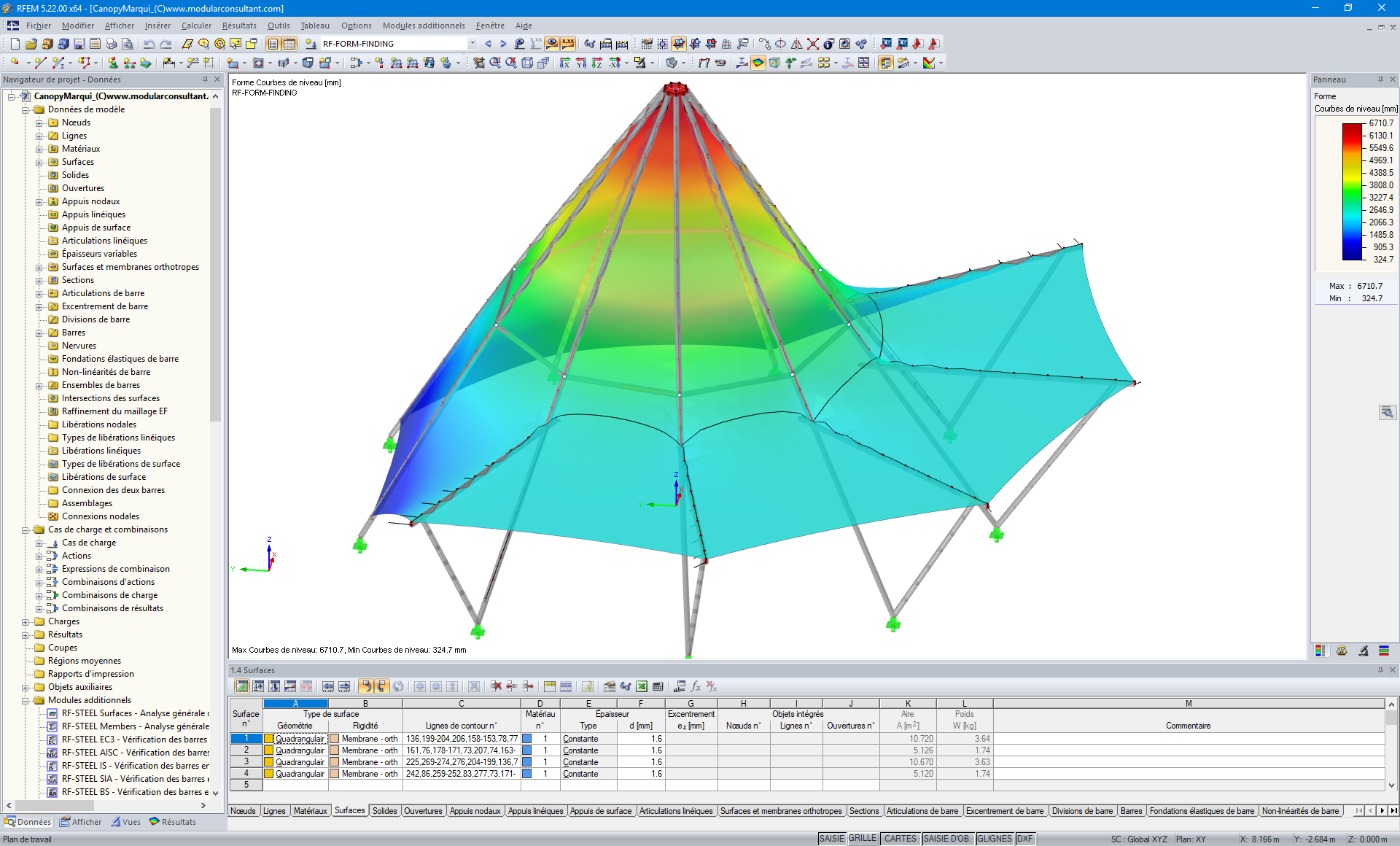Click the New document icon
The image size is (1400, 846).
[15, 44]
